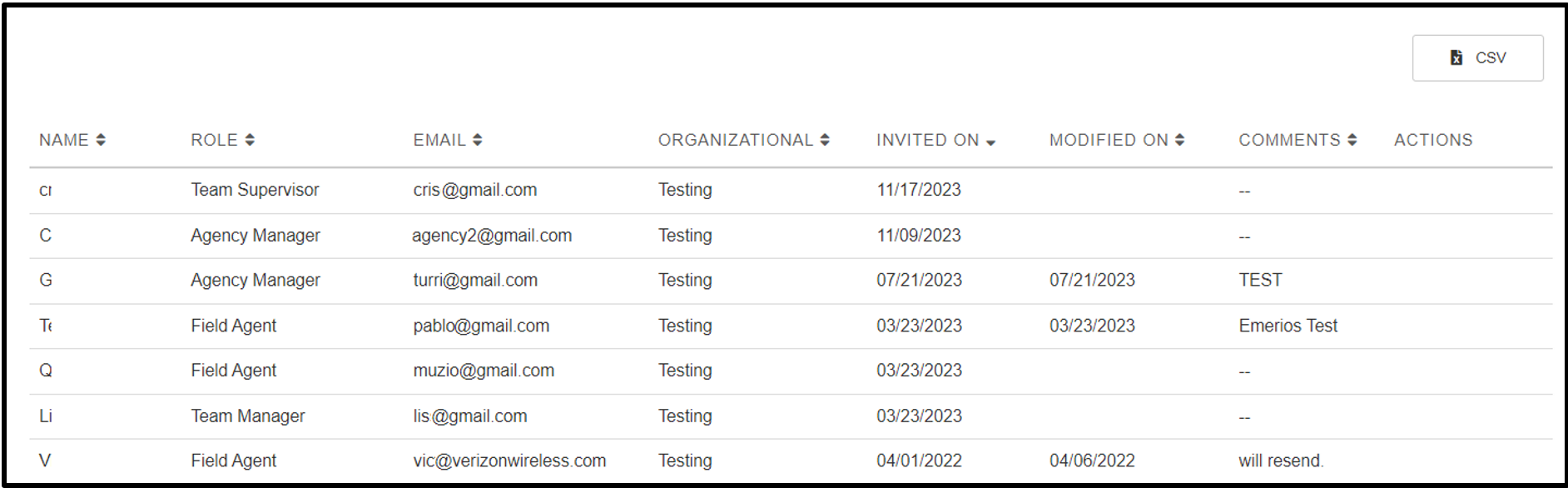Click the Team Supervisor role cell

click(x=255, y=190)
